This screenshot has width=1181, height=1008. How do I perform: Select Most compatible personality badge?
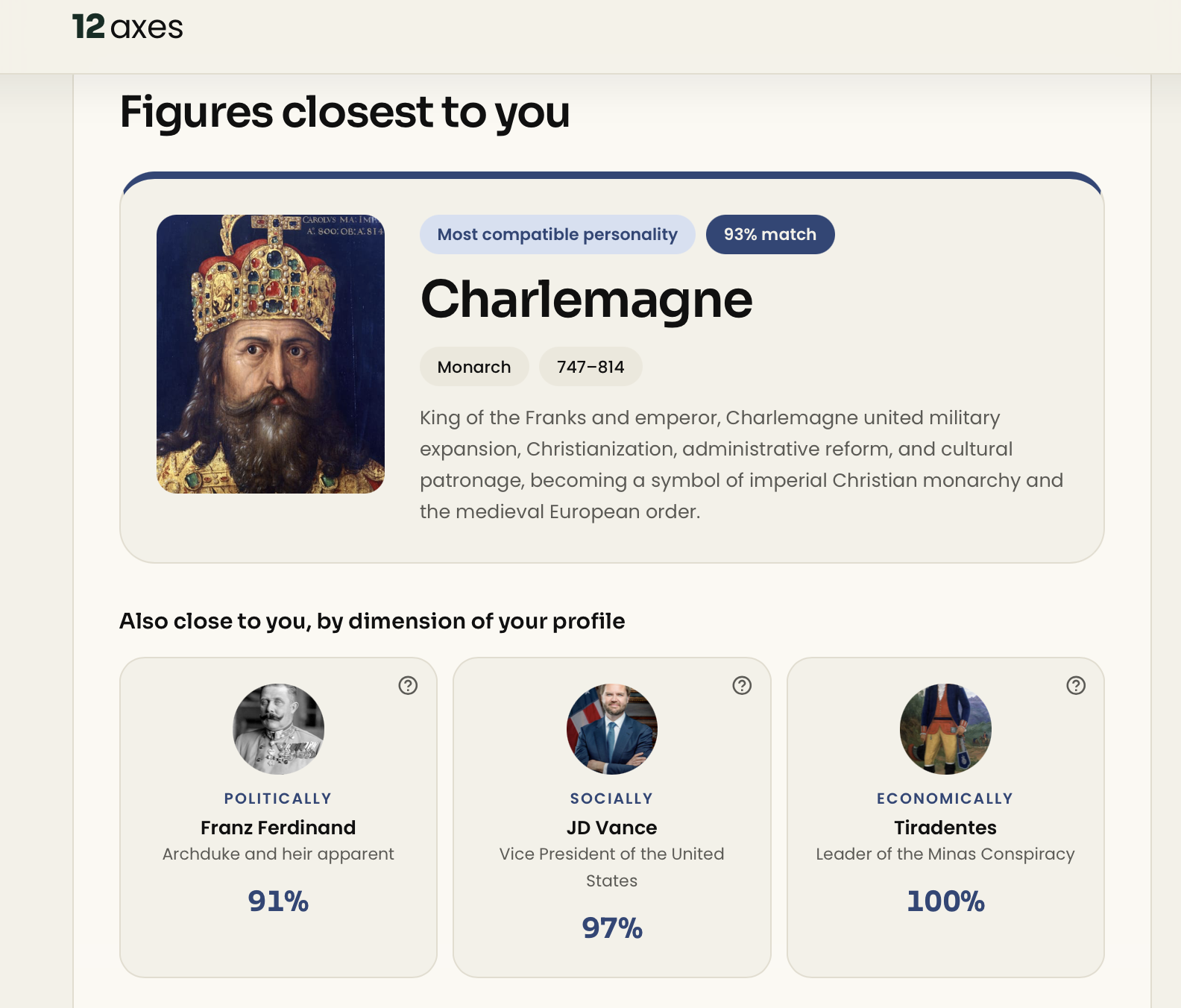(558, 234)
